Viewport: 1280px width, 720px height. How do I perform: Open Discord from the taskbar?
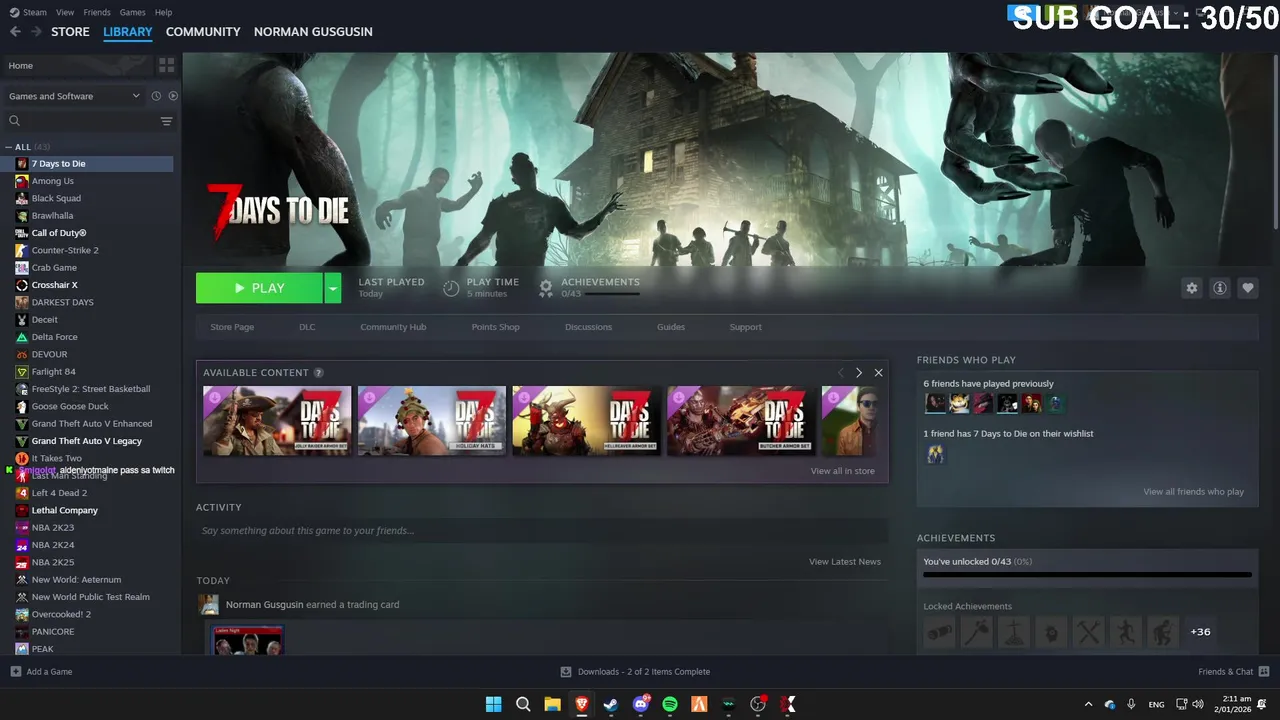tap(641, 704)
